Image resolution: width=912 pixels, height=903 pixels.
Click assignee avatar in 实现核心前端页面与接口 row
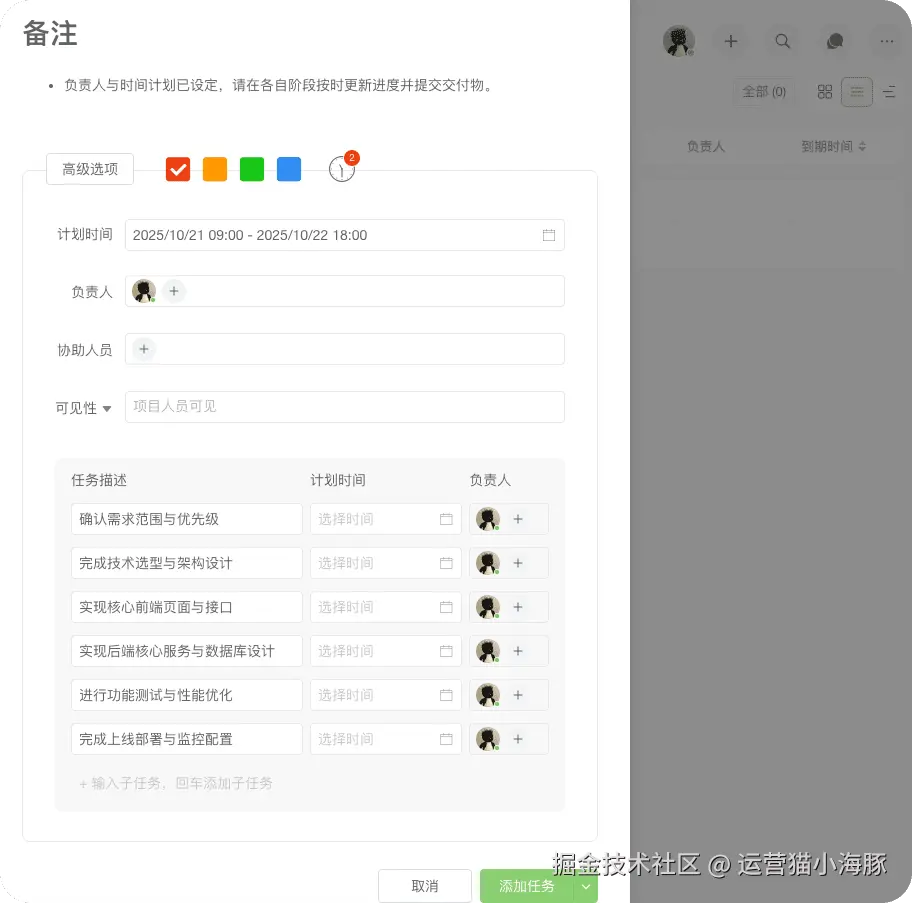click(x=488, y=607)
